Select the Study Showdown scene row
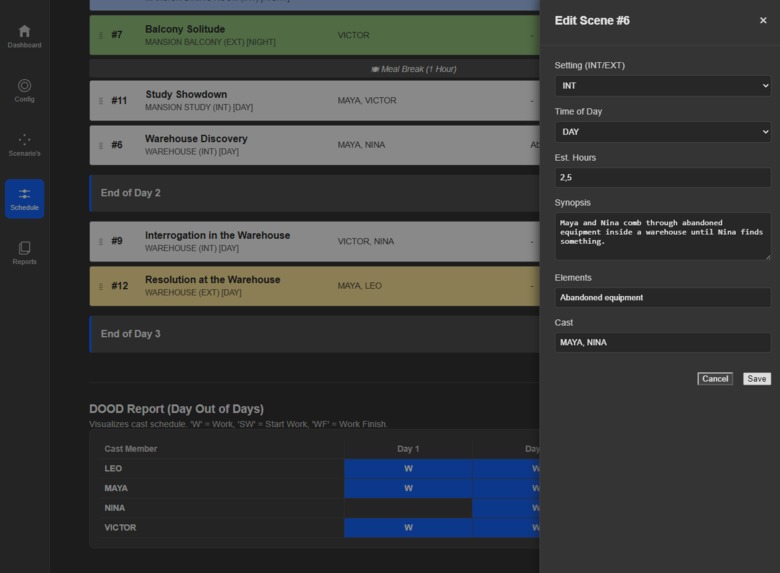This screenshot has height=573, width=780. click(314, 100)
